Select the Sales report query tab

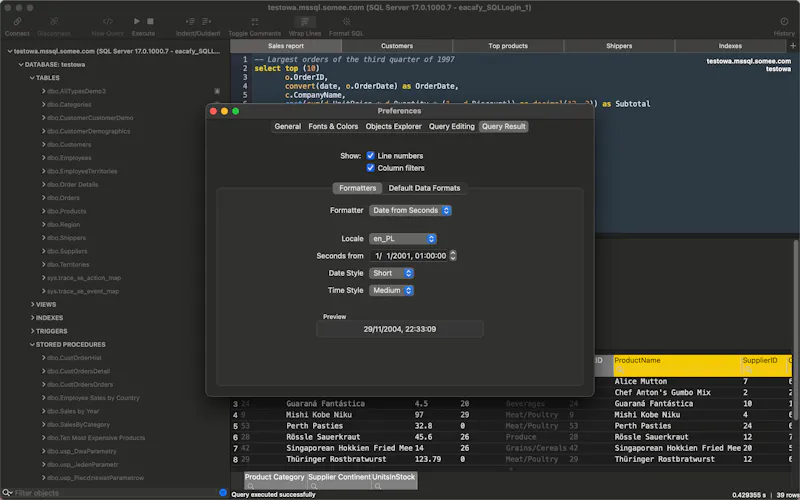(x=286, y=46)
